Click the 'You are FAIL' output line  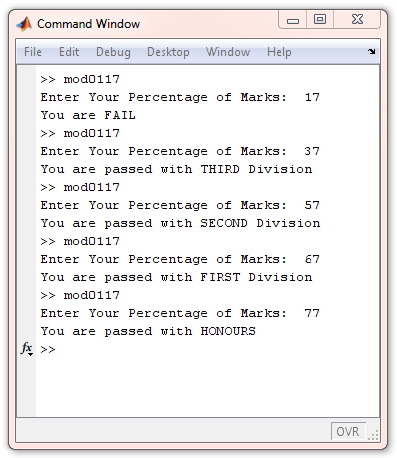pyautogui.click(x=88, y=115)
